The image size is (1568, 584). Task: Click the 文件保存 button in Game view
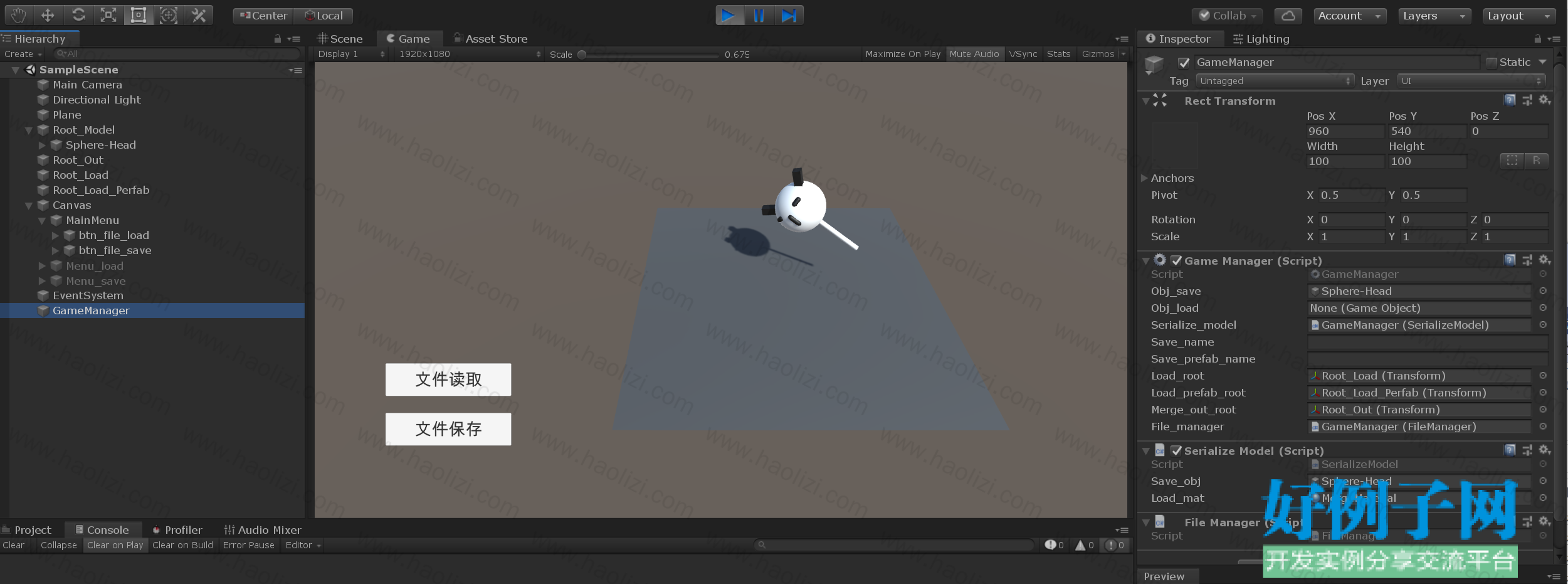coord(448,429)
